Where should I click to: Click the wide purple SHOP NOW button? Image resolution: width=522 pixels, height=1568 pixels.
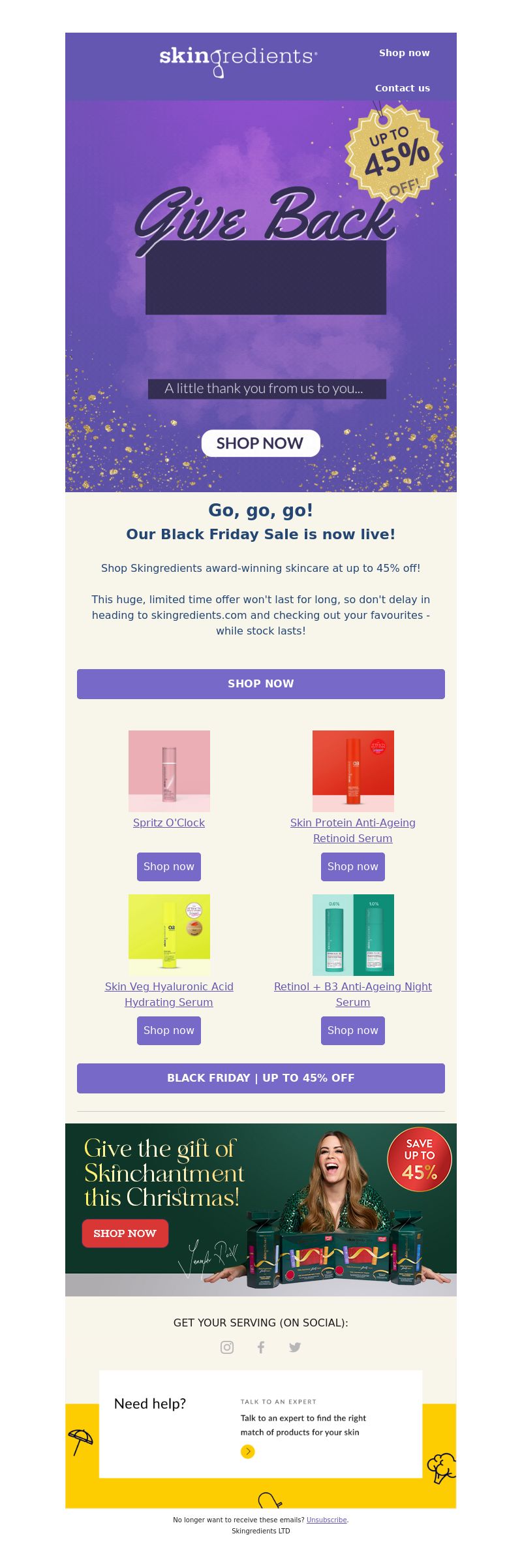click(x=261, y=683)
